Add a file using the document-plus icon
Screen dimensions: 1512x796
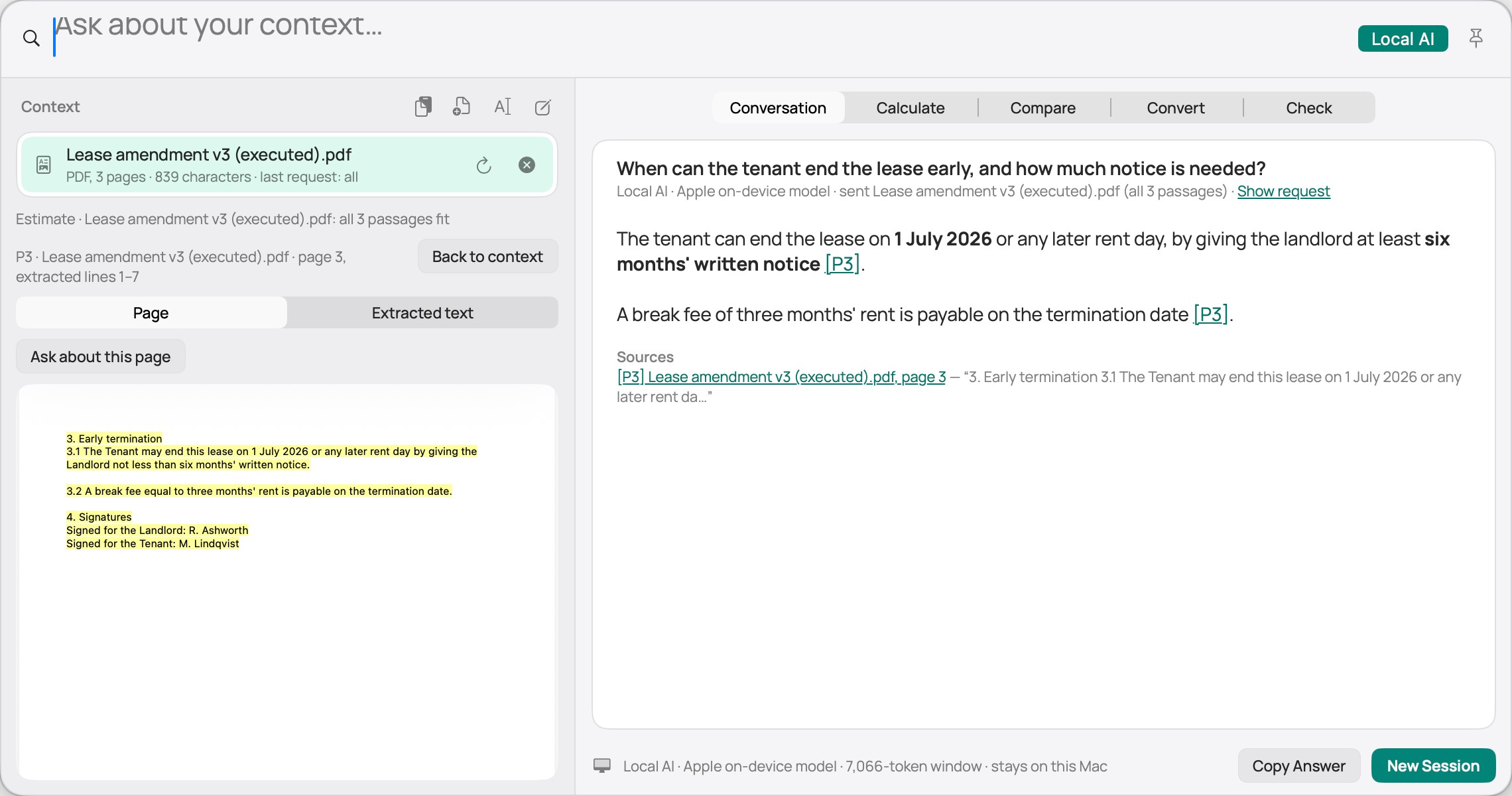pos(462,107)
